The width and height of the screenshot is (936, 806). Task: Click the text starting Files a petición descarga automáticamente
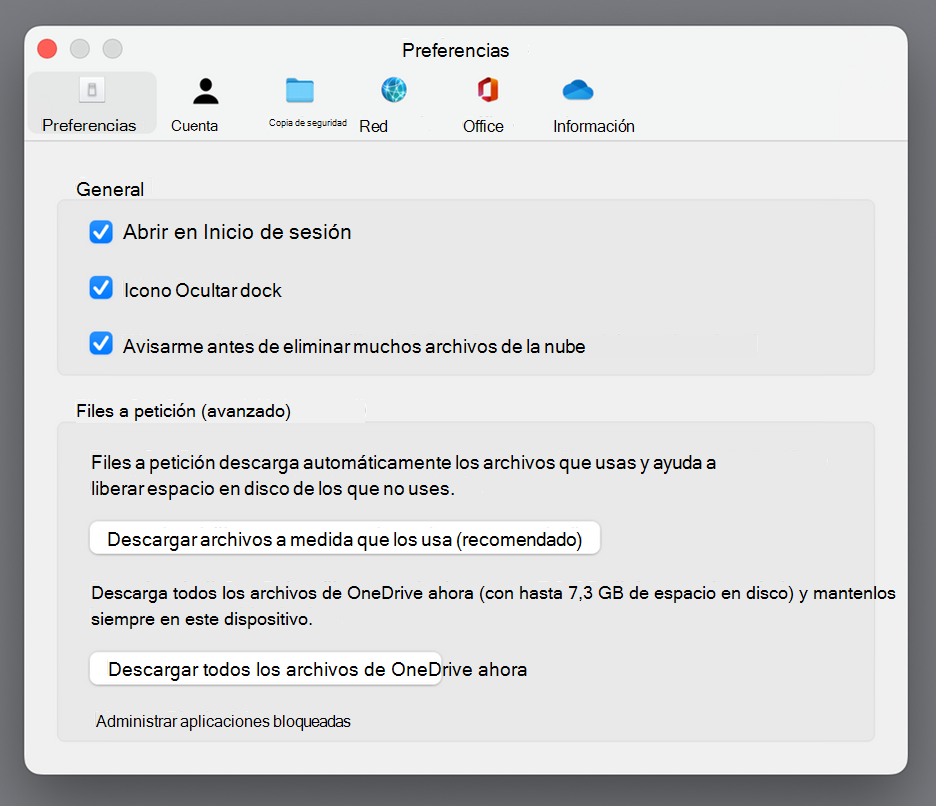click(404, 475)
